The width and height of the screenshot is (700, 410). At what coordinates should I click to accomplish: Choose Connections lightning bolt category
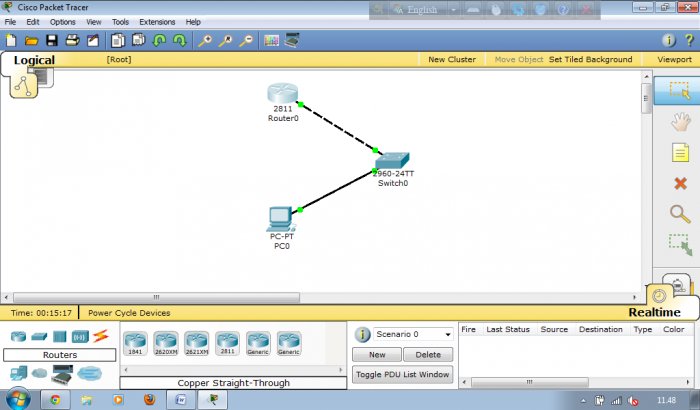[101, 336]
